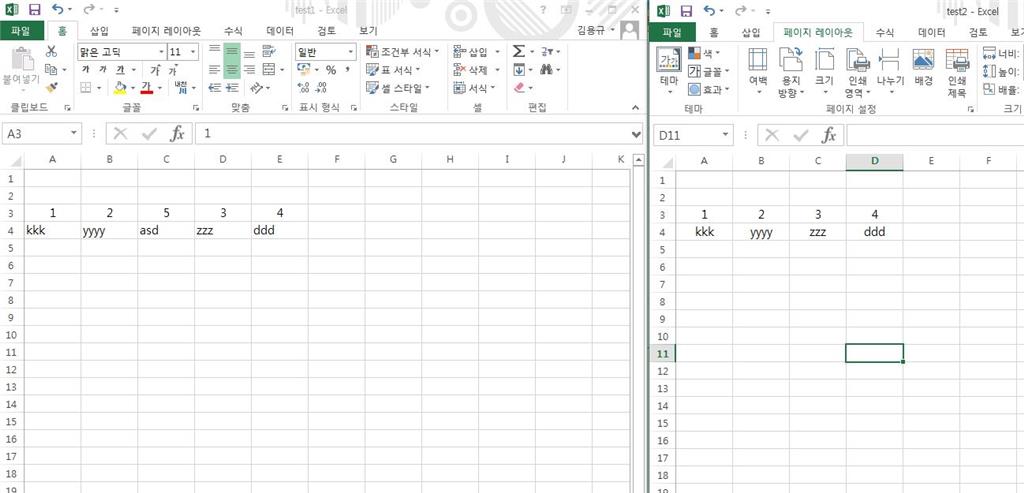The image size is (1024, 493).
Task: Open the font name dropdown 맑은 고딕
Action: click(161, 52)
